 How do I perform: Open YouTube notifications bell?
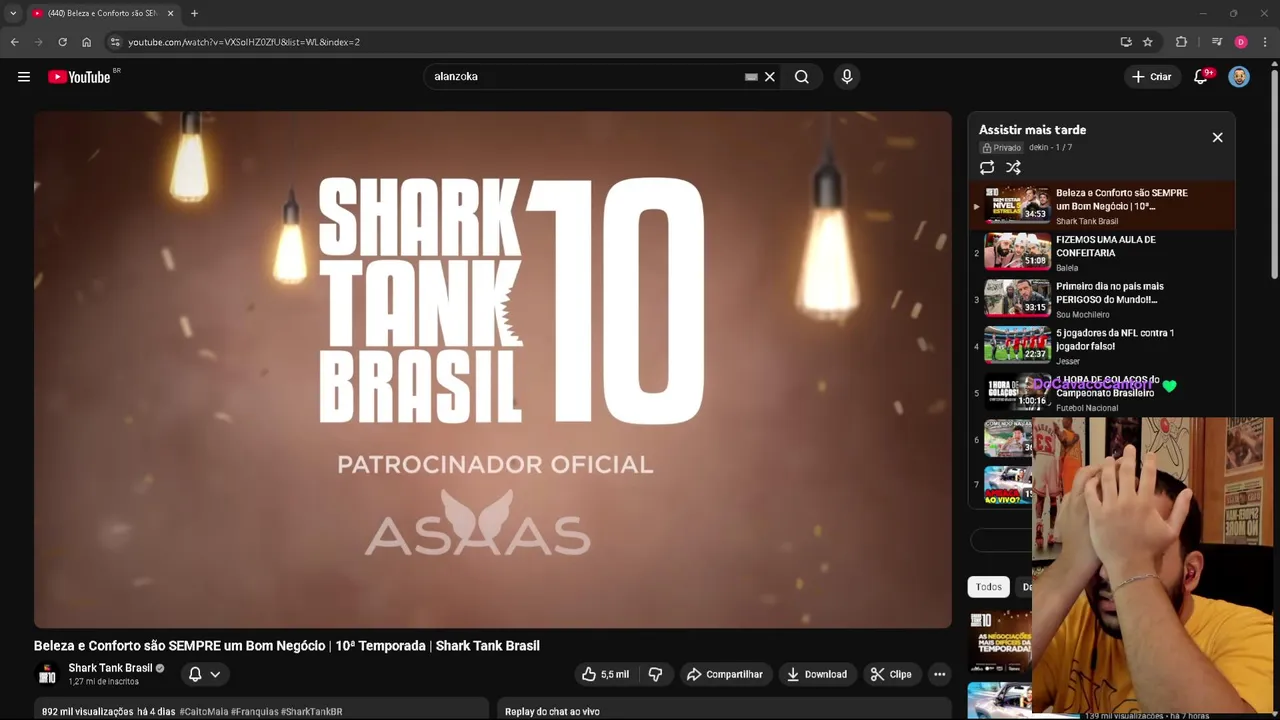pyautogui.click(x=1201, y=77)
